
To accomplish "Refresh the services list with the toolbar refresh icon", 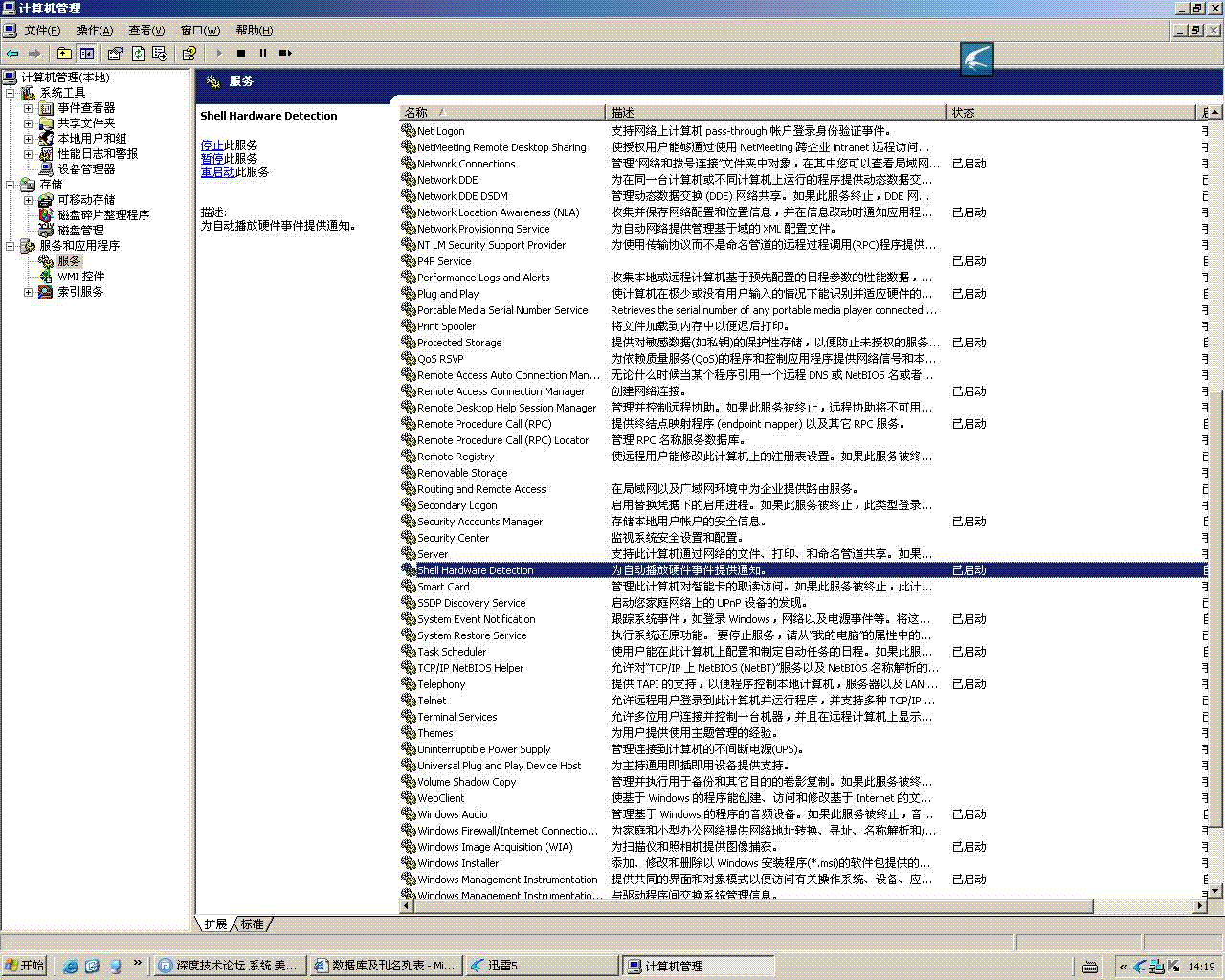I will (x=138, y=54).
